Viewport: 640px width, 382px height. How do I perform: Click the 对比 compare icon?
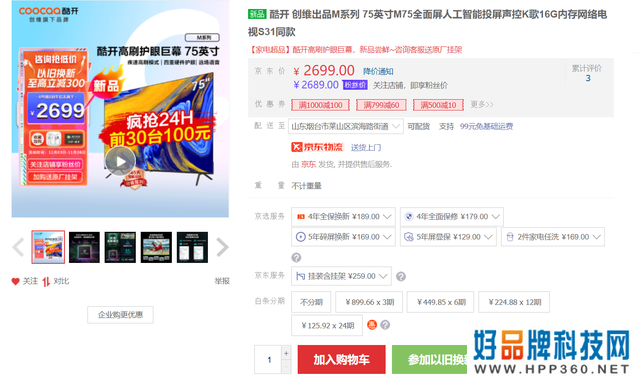tap(46, 281)
